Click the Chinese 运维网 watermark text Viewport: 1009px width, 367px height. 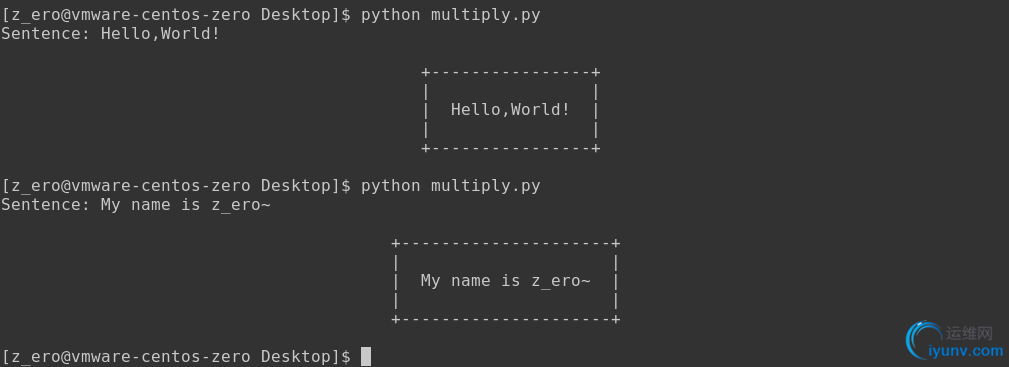tap(970, 333)
